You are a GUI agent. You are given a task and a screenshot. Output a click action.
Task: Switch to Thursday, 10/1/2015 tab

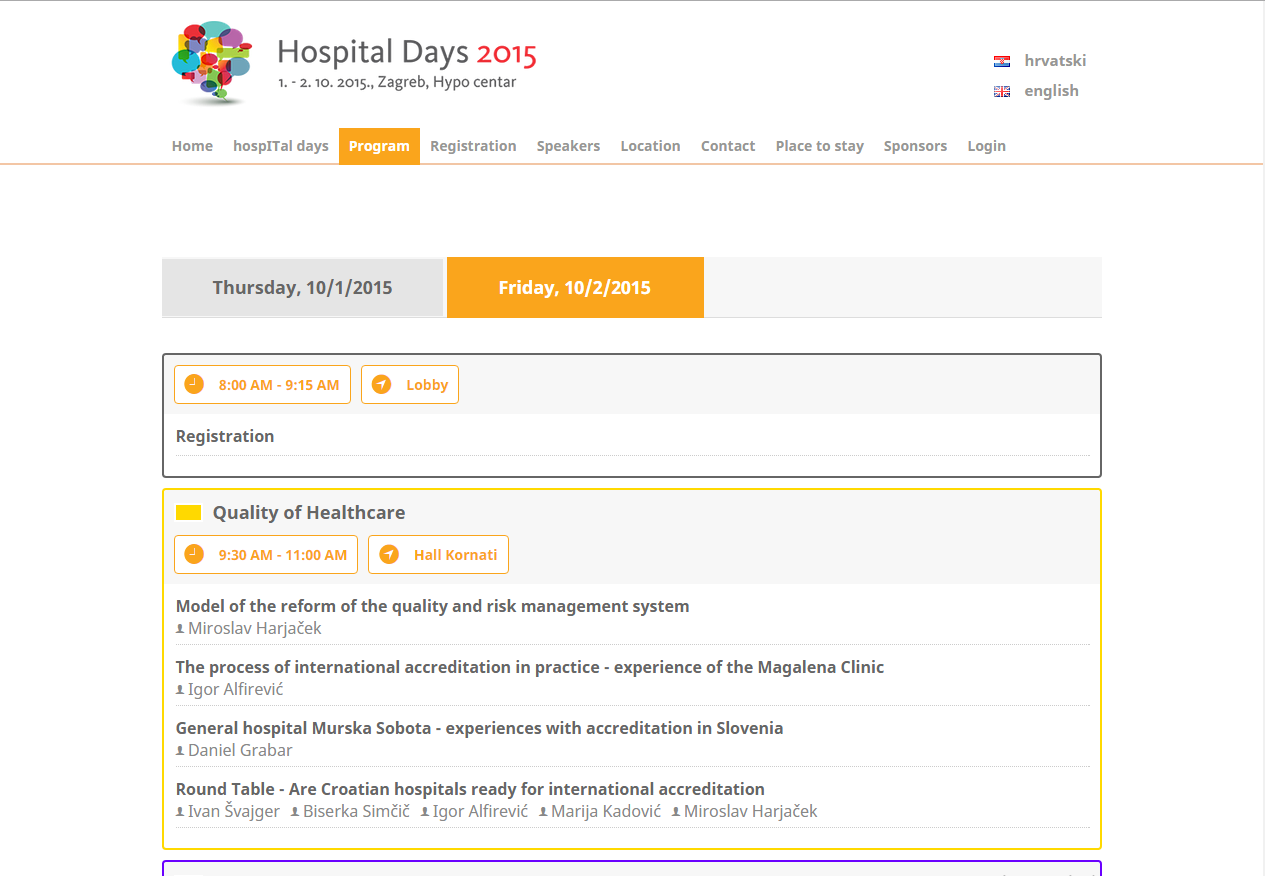[302, 288]
